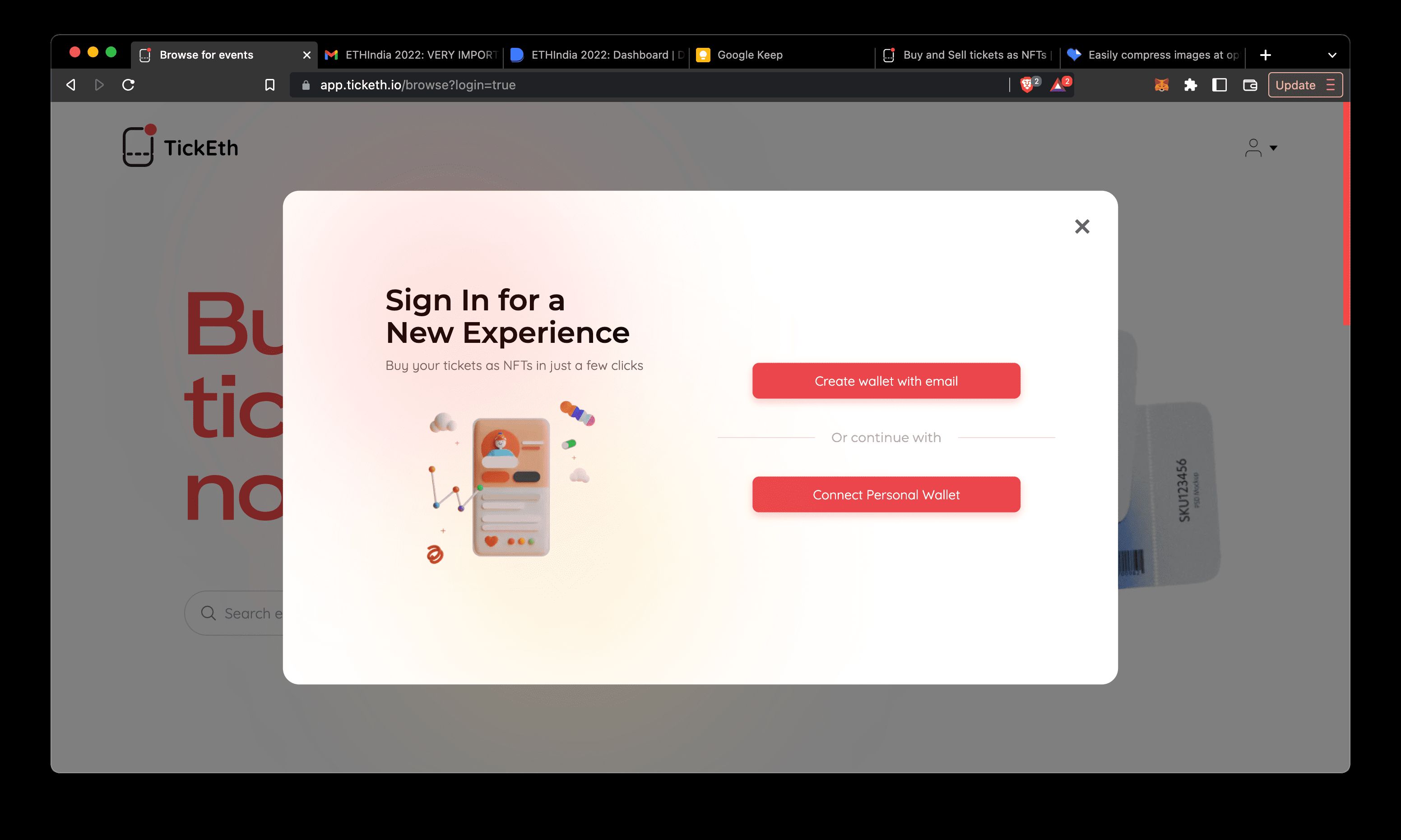Close the sign-in modal
The width and height of the screenshot is (1401, 840).
click(x=1082, y=226)
